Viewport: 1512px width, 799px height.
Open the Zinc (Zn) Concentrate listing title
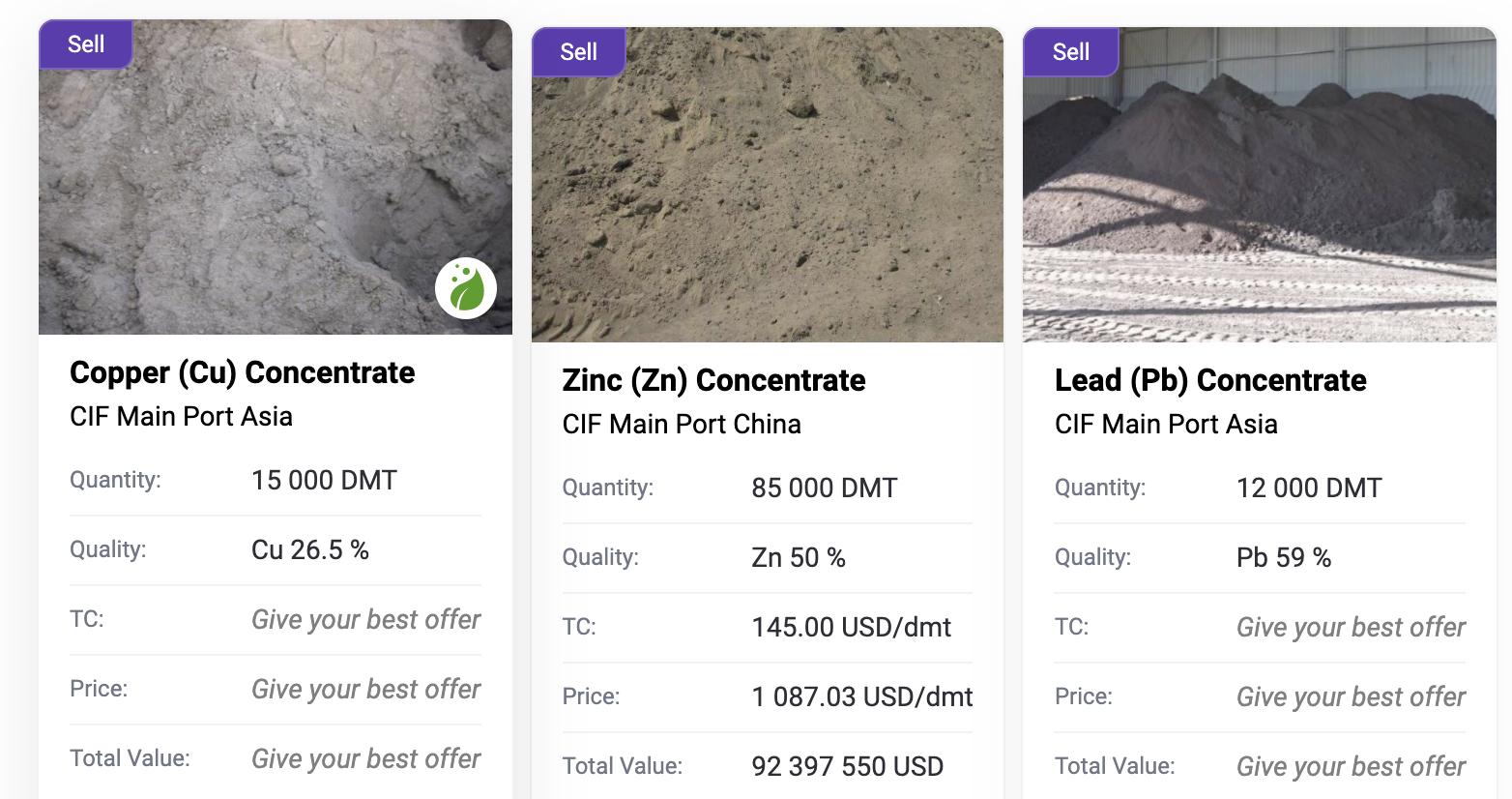point(713,380)
